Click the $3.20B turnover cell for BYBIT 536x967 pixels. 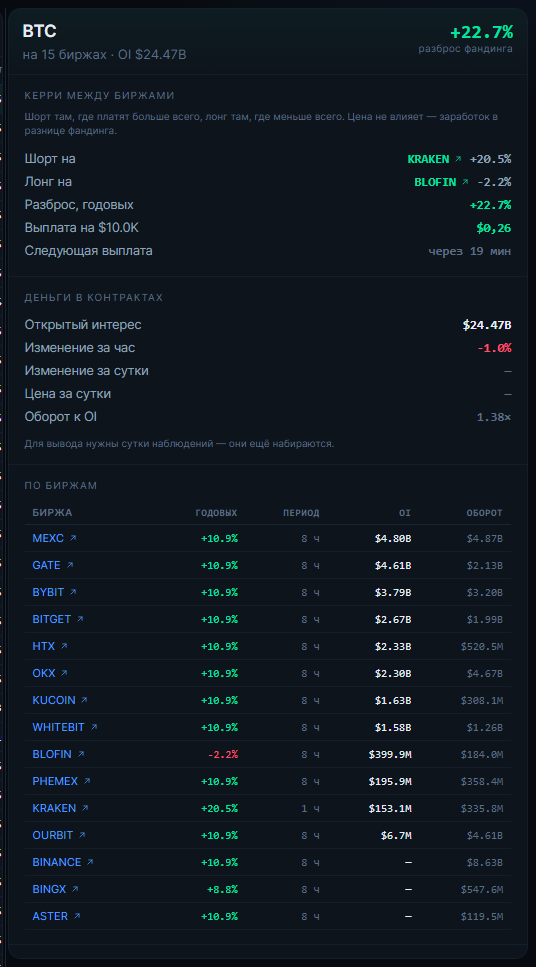pos(485,592)
